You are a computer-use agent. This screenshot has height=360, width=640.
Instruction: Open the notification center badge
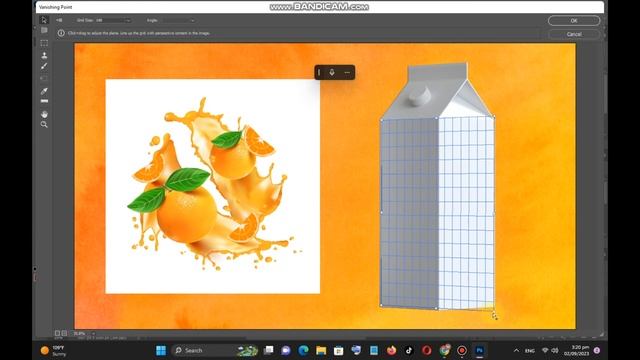pos(597,350)
